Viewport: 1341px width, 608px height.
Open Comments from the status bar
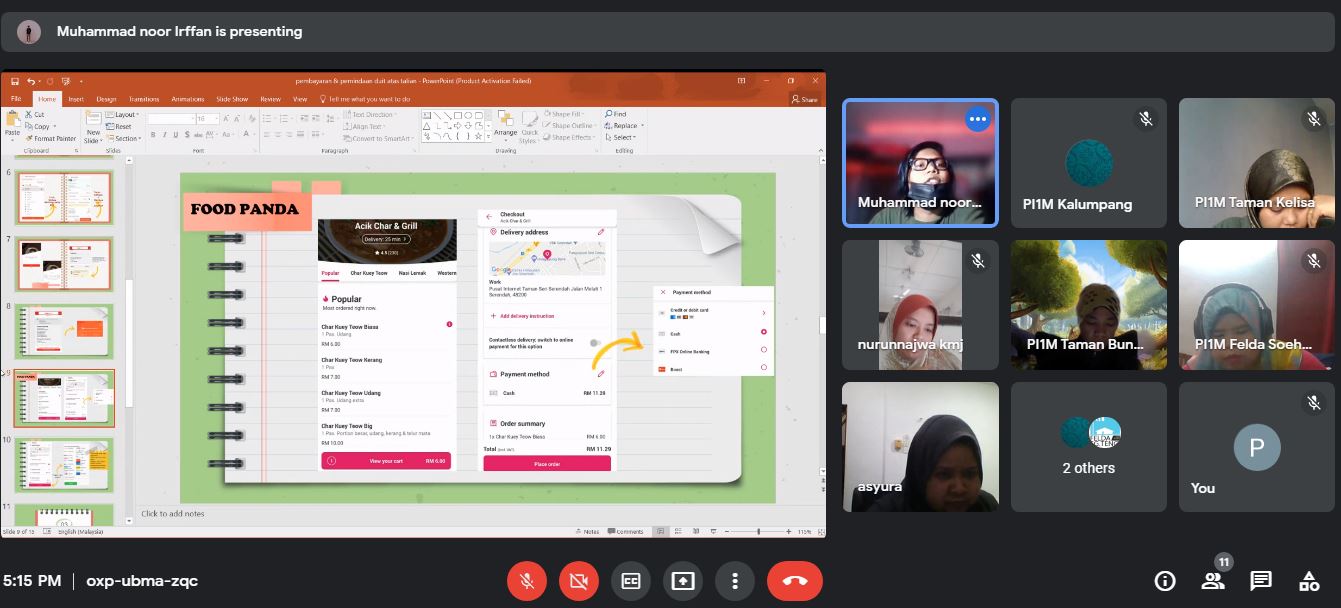pos(627,531)
